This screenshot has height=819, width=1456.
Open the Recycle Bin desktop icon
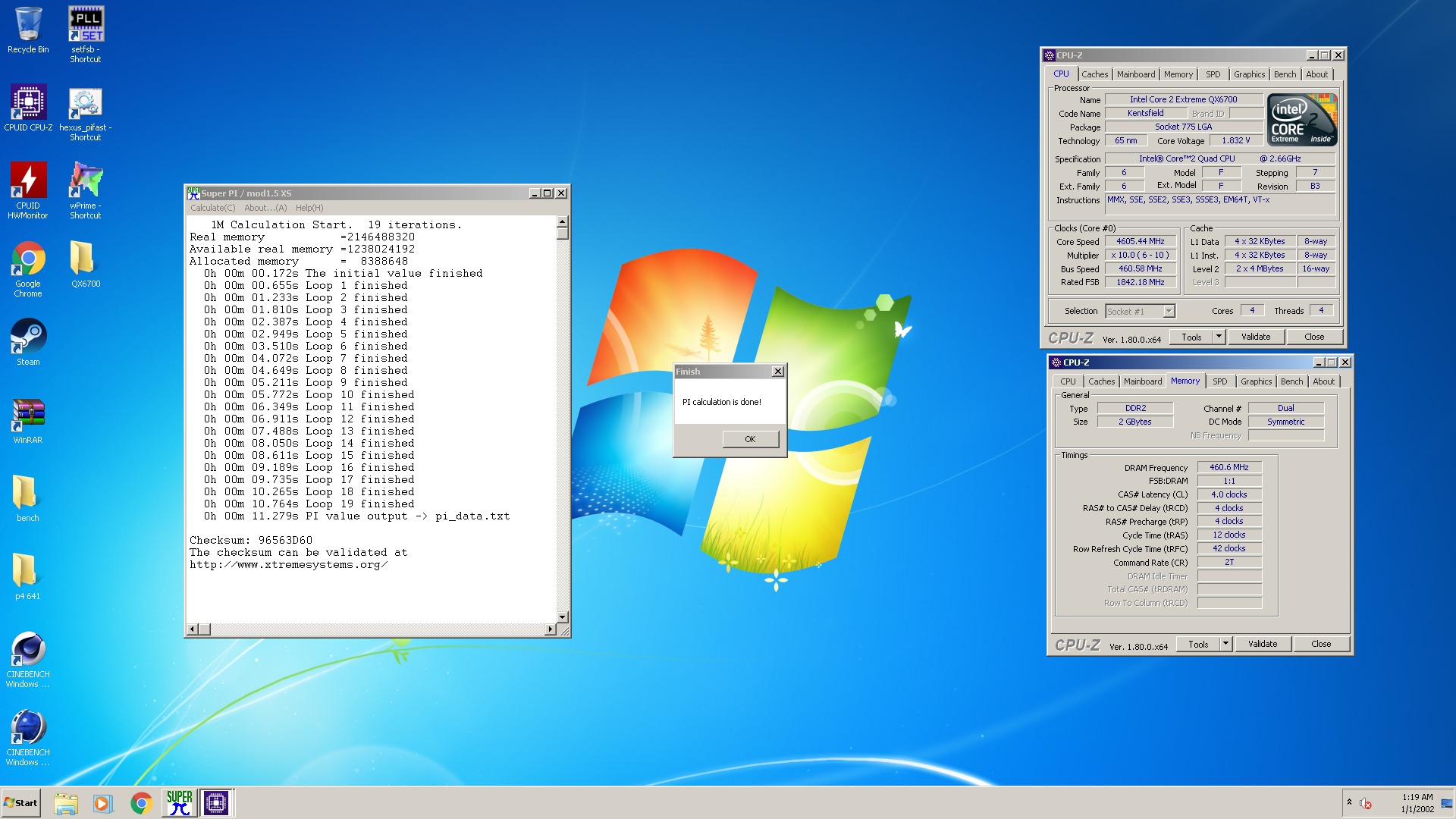(28, 30)
